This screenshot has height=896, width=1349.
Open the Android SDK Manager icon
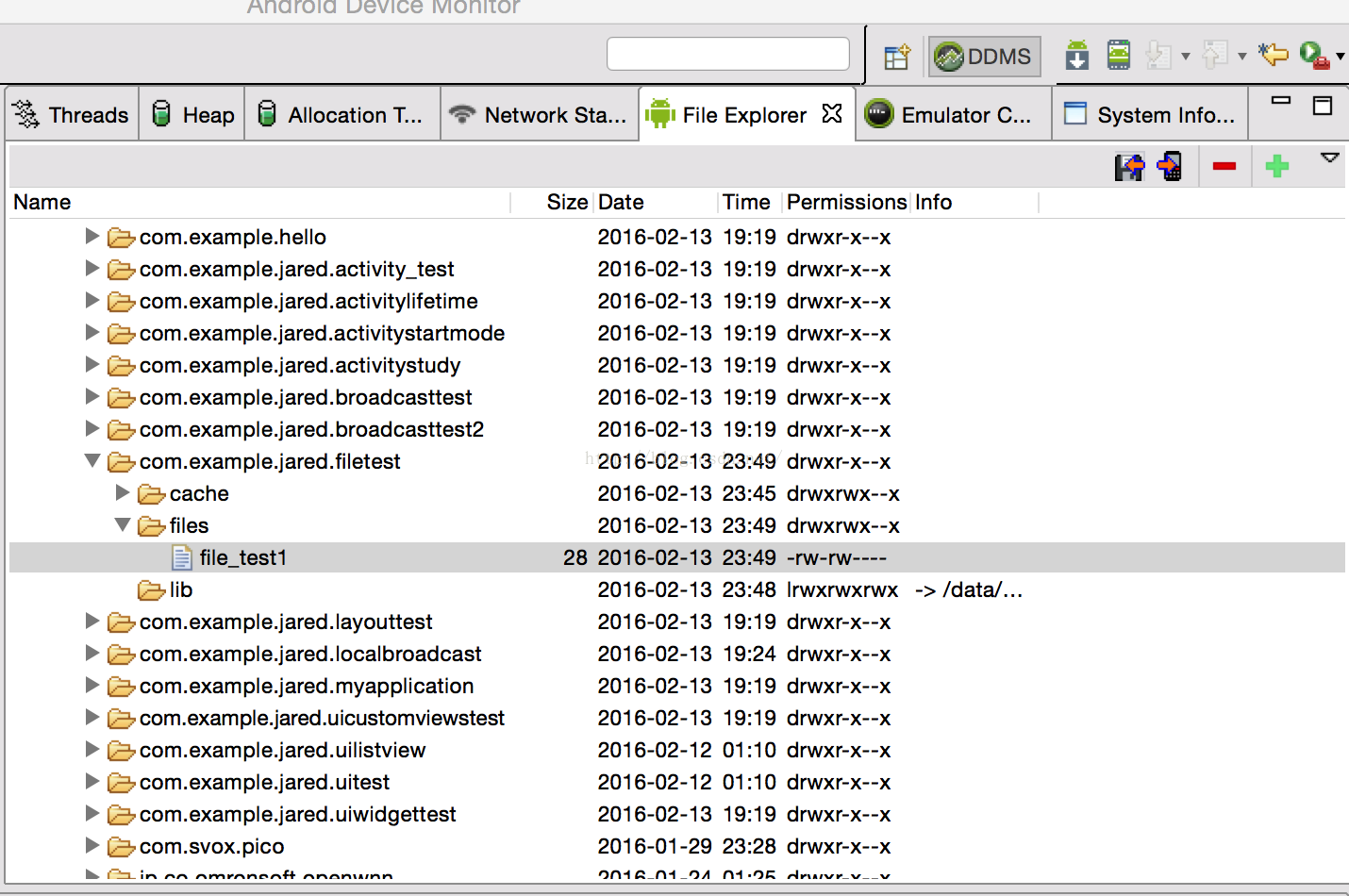[x=1076, y=56]
